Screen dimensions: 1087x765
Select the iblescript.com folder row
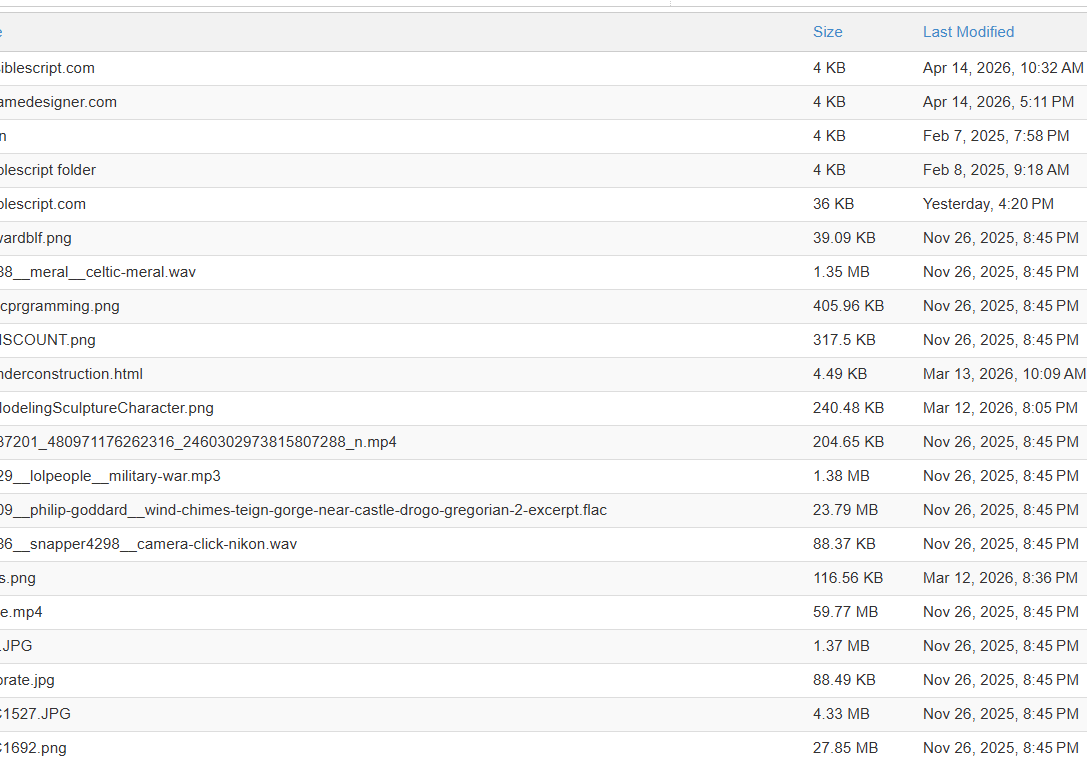click(x=544, y=69)
